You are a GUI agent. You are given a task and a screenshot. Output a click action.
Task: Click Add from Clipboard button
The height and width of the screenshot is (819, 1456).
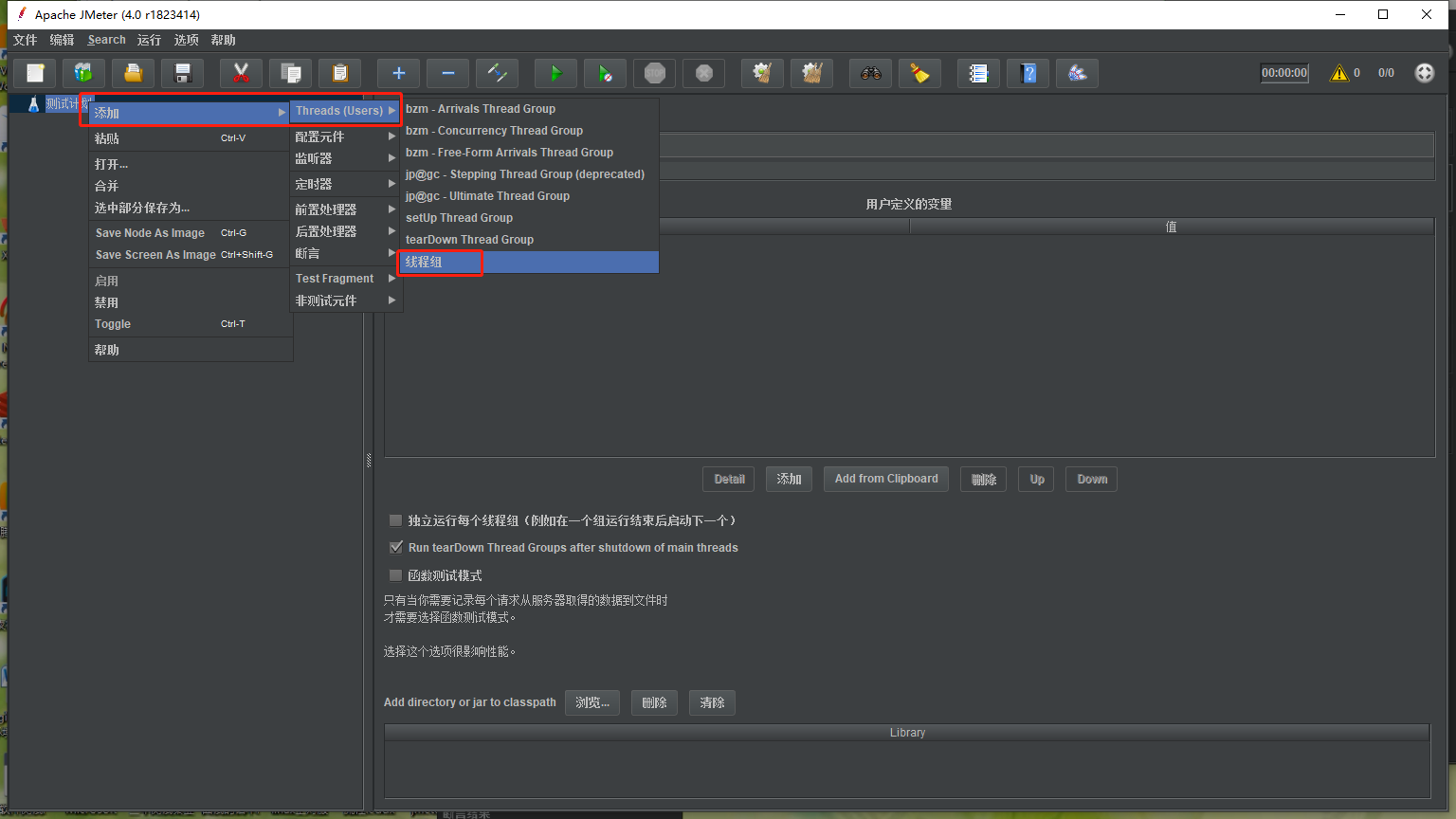tap(886, 480)
